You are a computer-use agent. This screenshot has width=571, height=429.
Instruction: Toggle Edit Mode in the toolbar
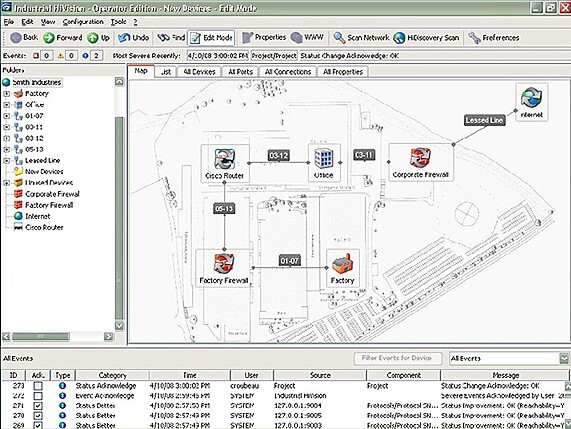point(211,38)
